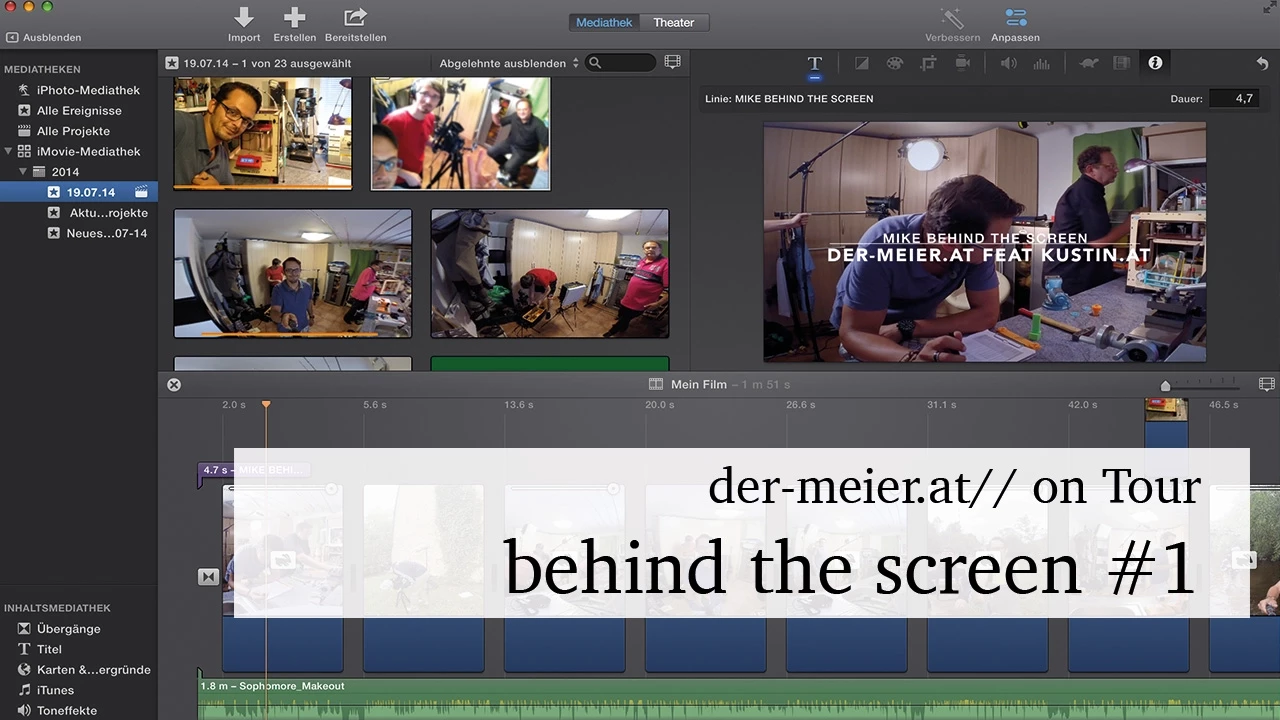1280x720 pixels.
Task: Select the Sophomore_Makeout audio track
Action: tap(739, 699)
